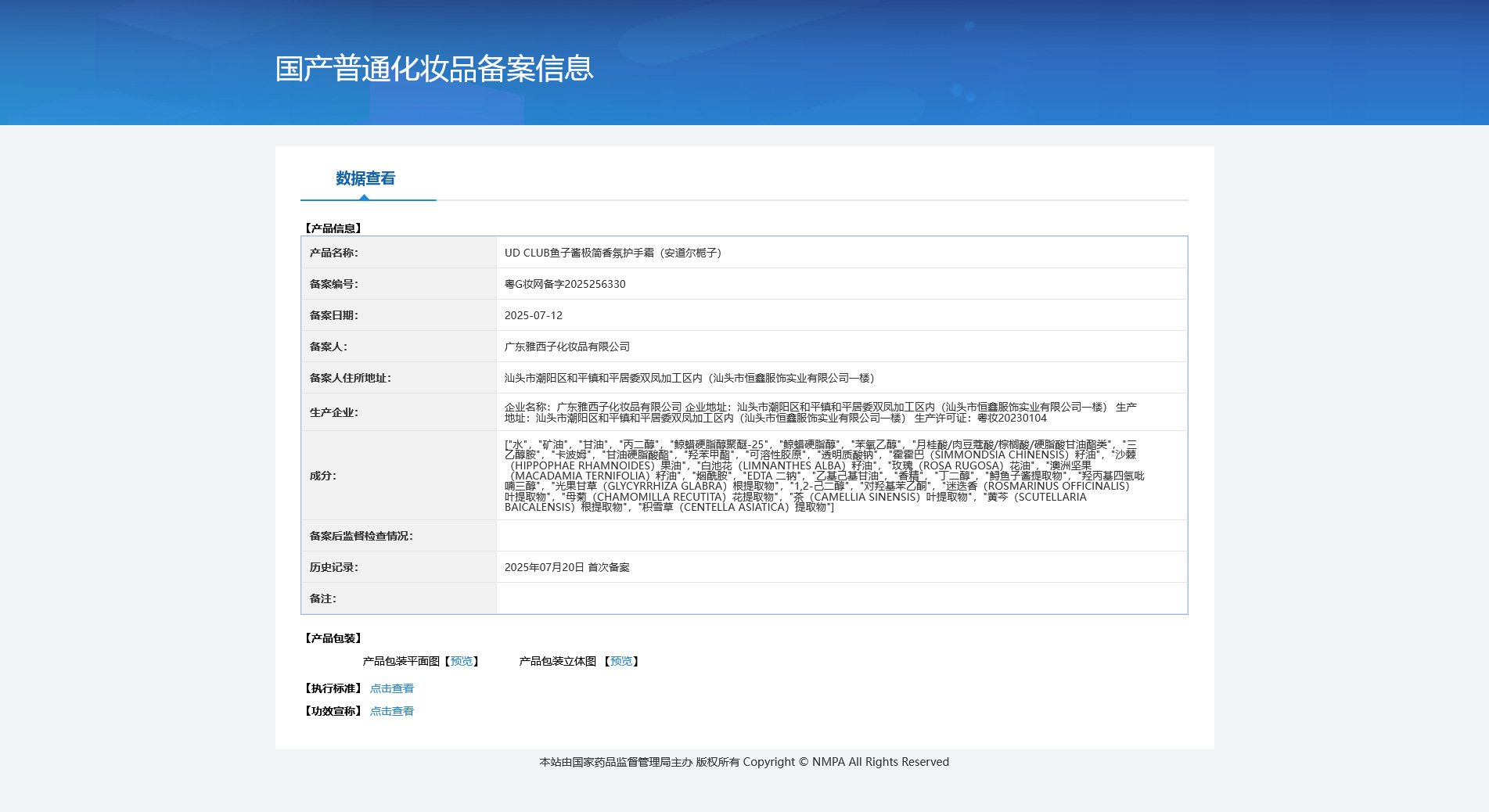Click the filing number 粤G妆网备字2025256330
Image resolution: width=1489 pixels, height=812 pixels.
(565, 284)
